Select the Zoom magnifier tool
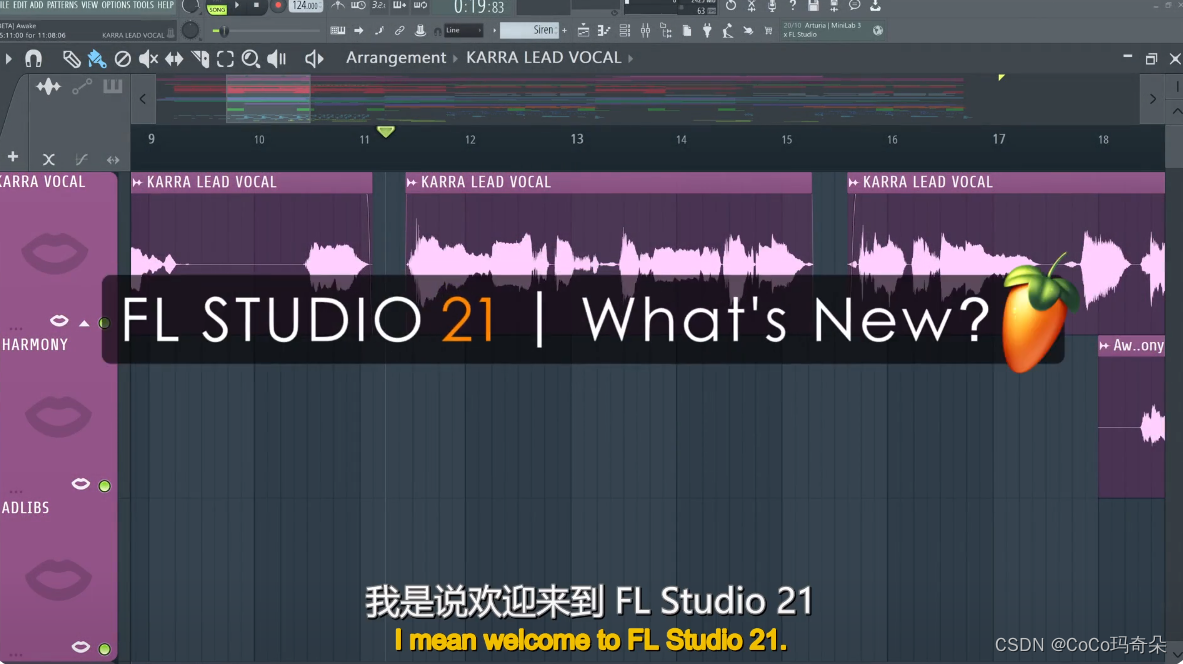Screen dimensions: 1183x664 pos(250,58)
